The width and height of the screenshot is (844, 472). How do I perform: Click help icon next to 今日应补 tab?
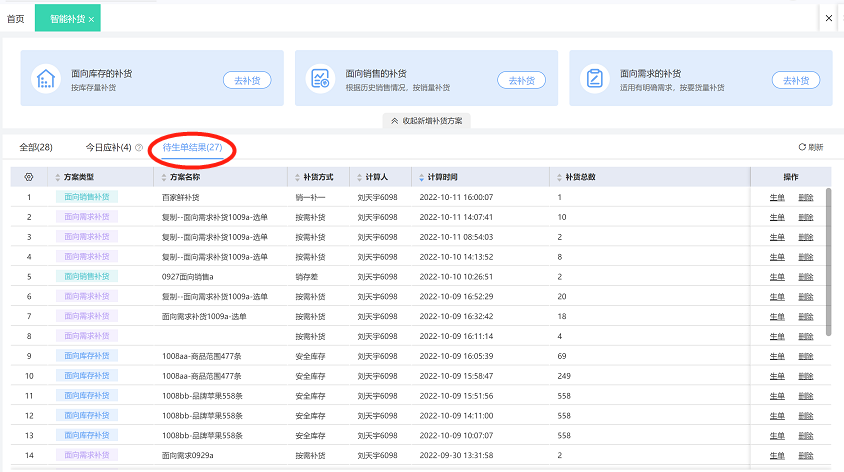[138, 148]
